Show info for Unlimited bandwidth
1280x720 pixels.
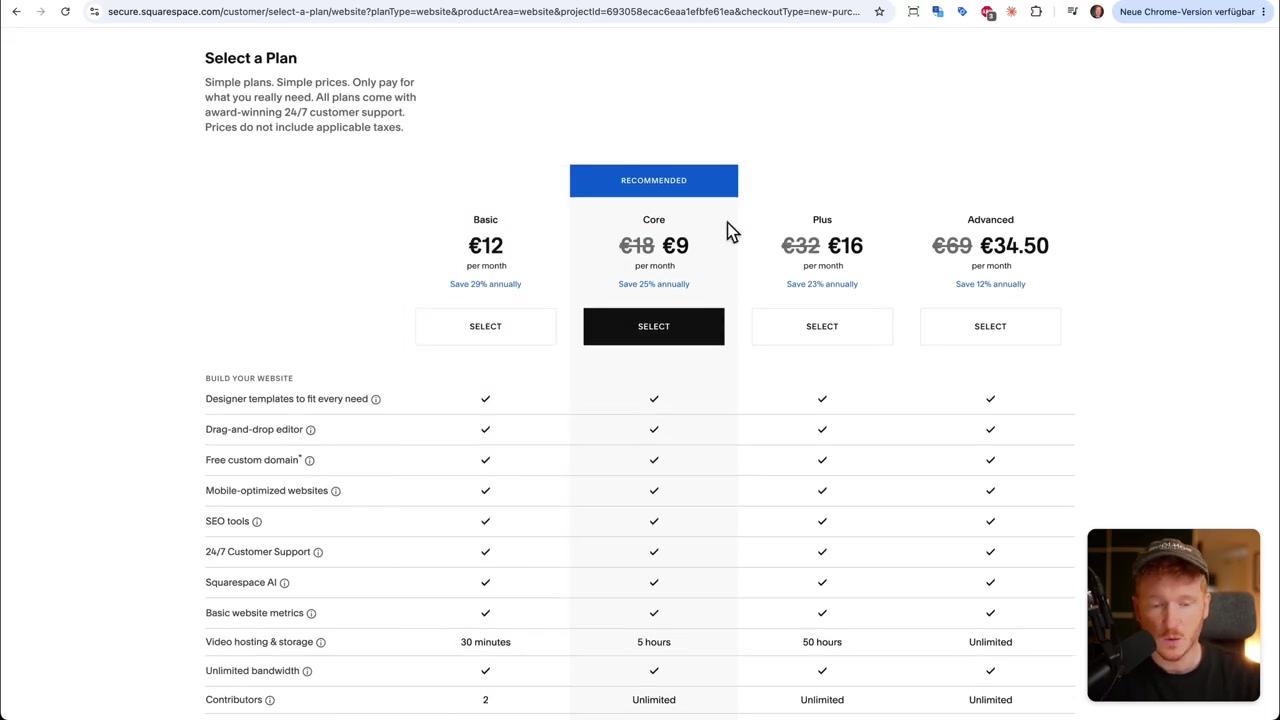pos(307,671)
